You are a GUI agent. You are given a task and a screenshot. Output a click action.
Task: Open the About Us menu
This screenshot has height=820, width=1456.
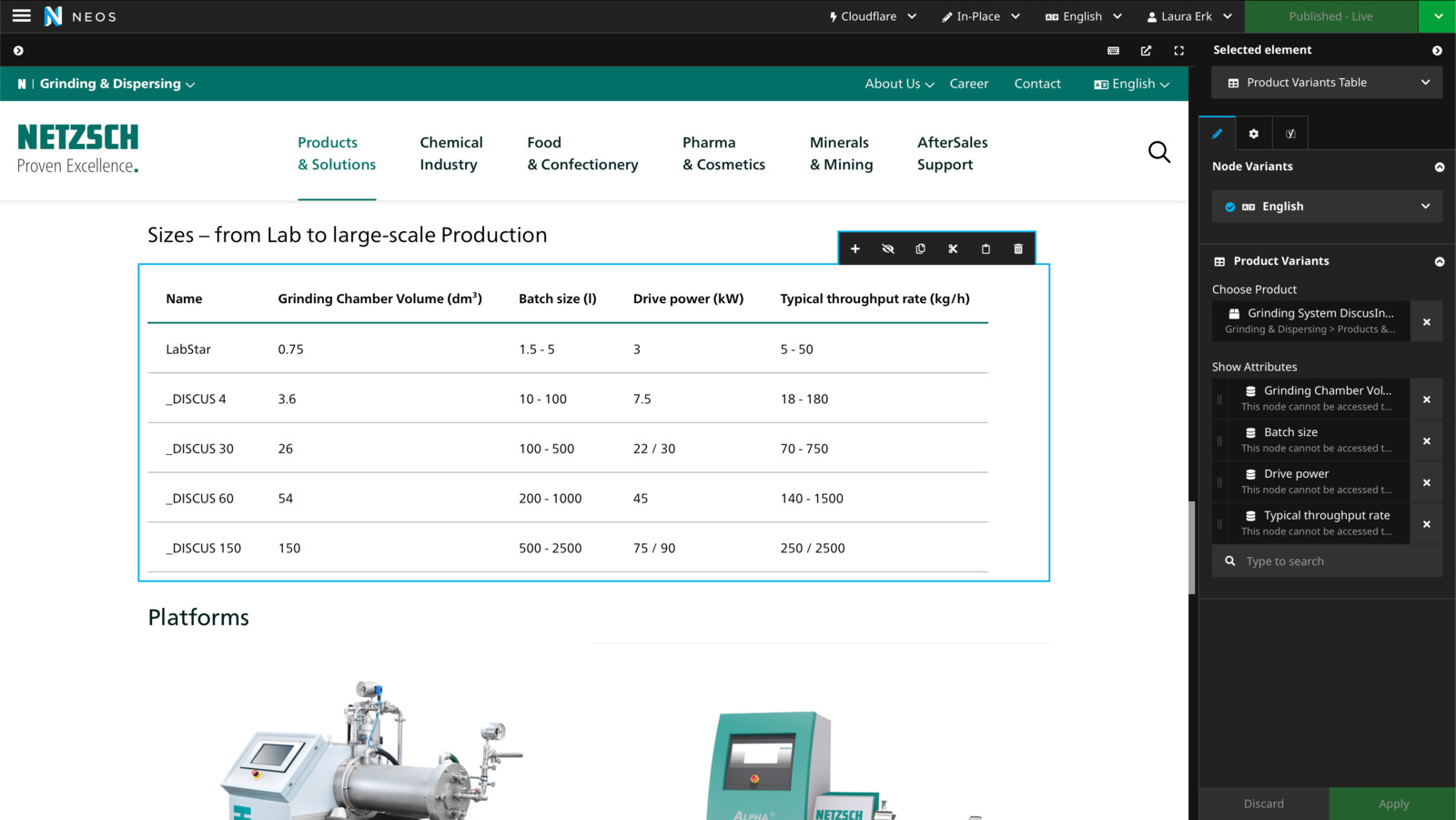pyautogui.click(x=899, y=84)
